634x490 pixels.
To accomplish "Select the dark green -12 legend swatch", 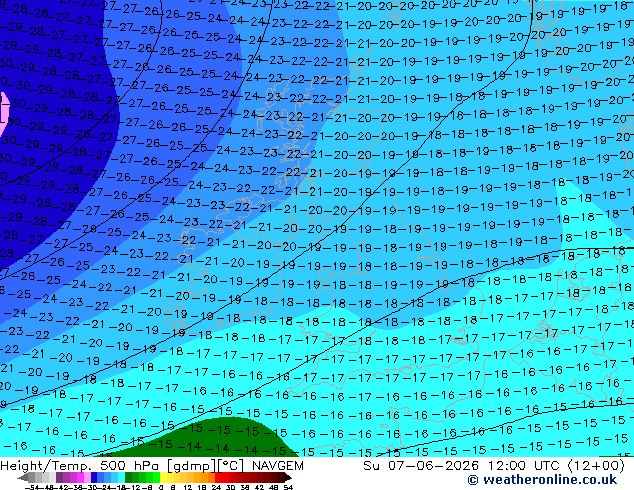I will pyautogui.click(x=128, y=477).
